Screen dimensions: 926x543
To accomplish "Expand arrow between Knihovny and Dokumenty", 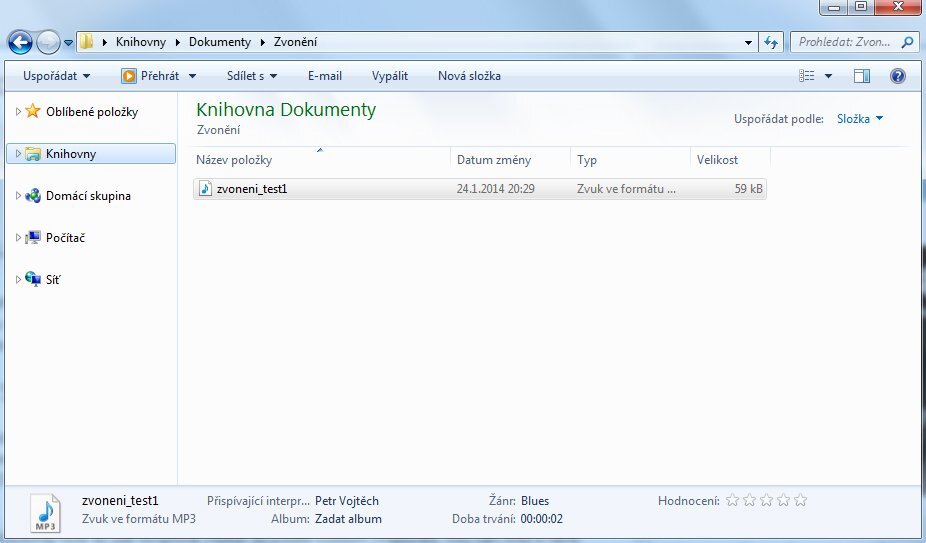I will click(x=178, y=42).
